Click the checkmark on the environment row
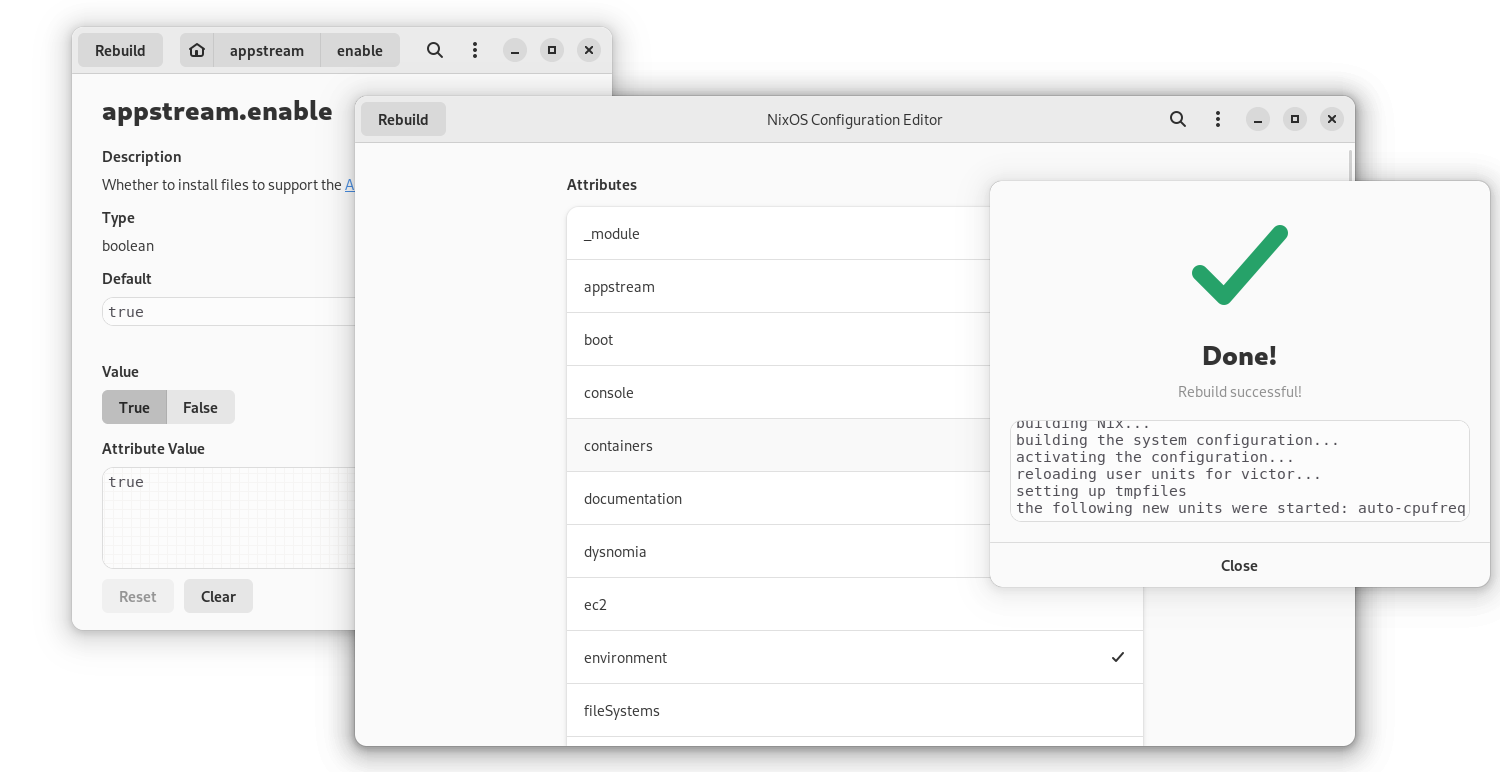The height and width of the screenshot is (772, 1500). pos(1118,657)
